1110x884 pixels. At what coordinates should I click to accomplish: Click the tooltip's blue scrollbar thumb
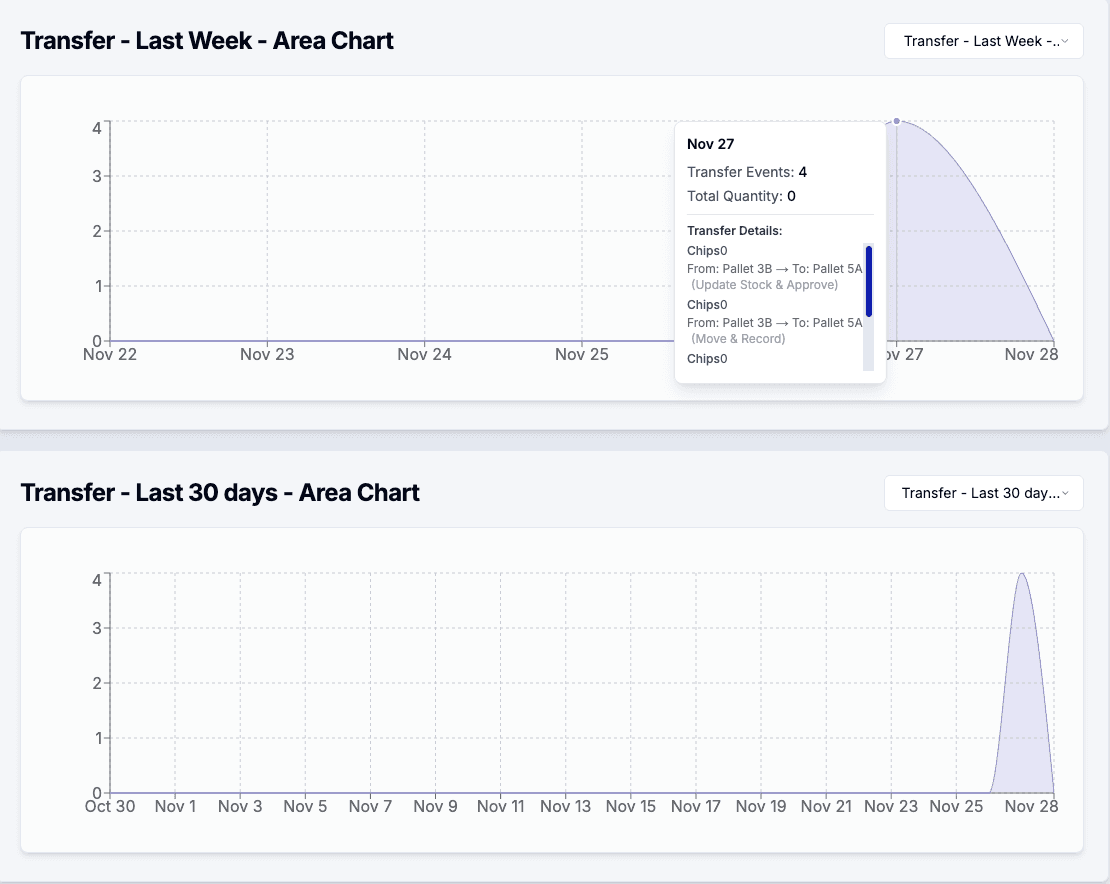click(869, 280)
